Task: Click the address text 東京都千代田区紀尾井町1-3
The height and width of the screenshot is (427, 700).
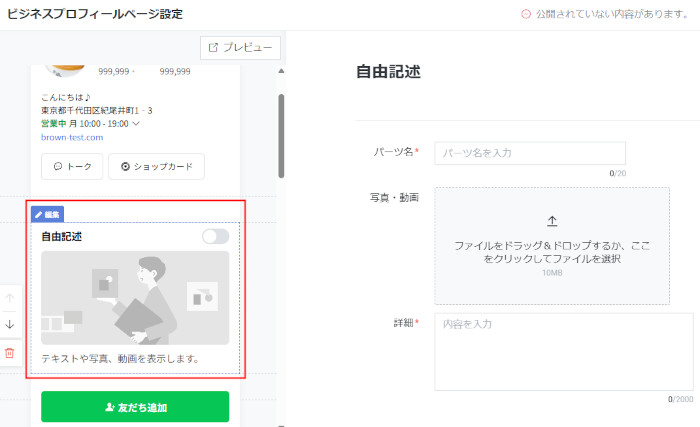Action: click(x=96, y=110)
